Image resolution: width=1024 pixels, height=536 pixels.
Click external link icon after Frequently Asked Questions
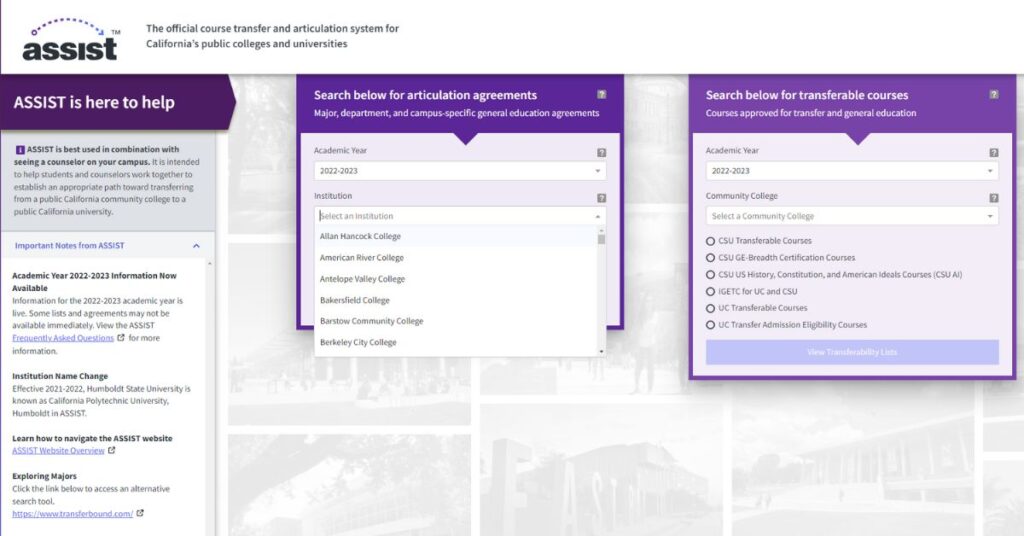pos(121,338)
